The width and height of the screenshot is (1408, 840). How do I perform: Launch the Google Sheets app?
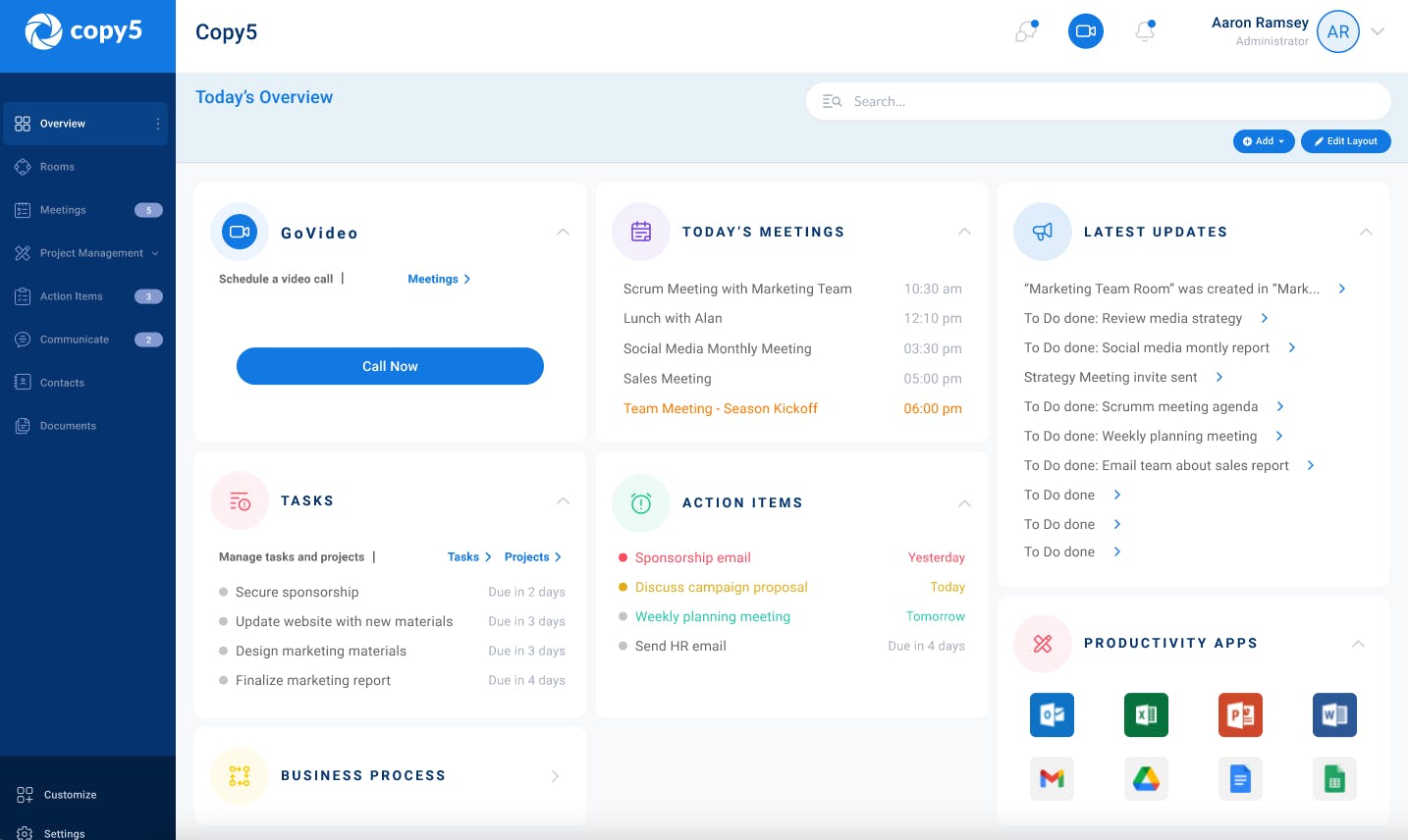(1334, 779)
